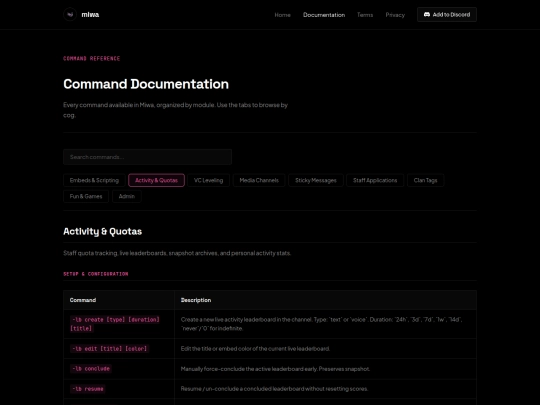Select the Embeds & Scripting tab
Viewport: 540px width, 405px height.
click(94, 180)
